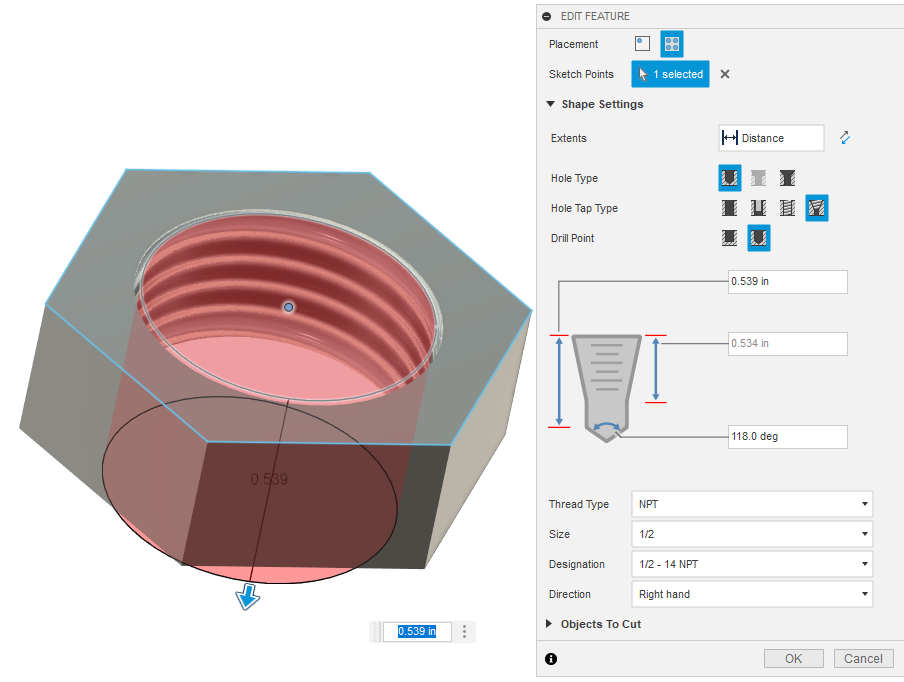Screen dimensions: 904x682
Task: Select the Simple hole type
Action: 729,178
